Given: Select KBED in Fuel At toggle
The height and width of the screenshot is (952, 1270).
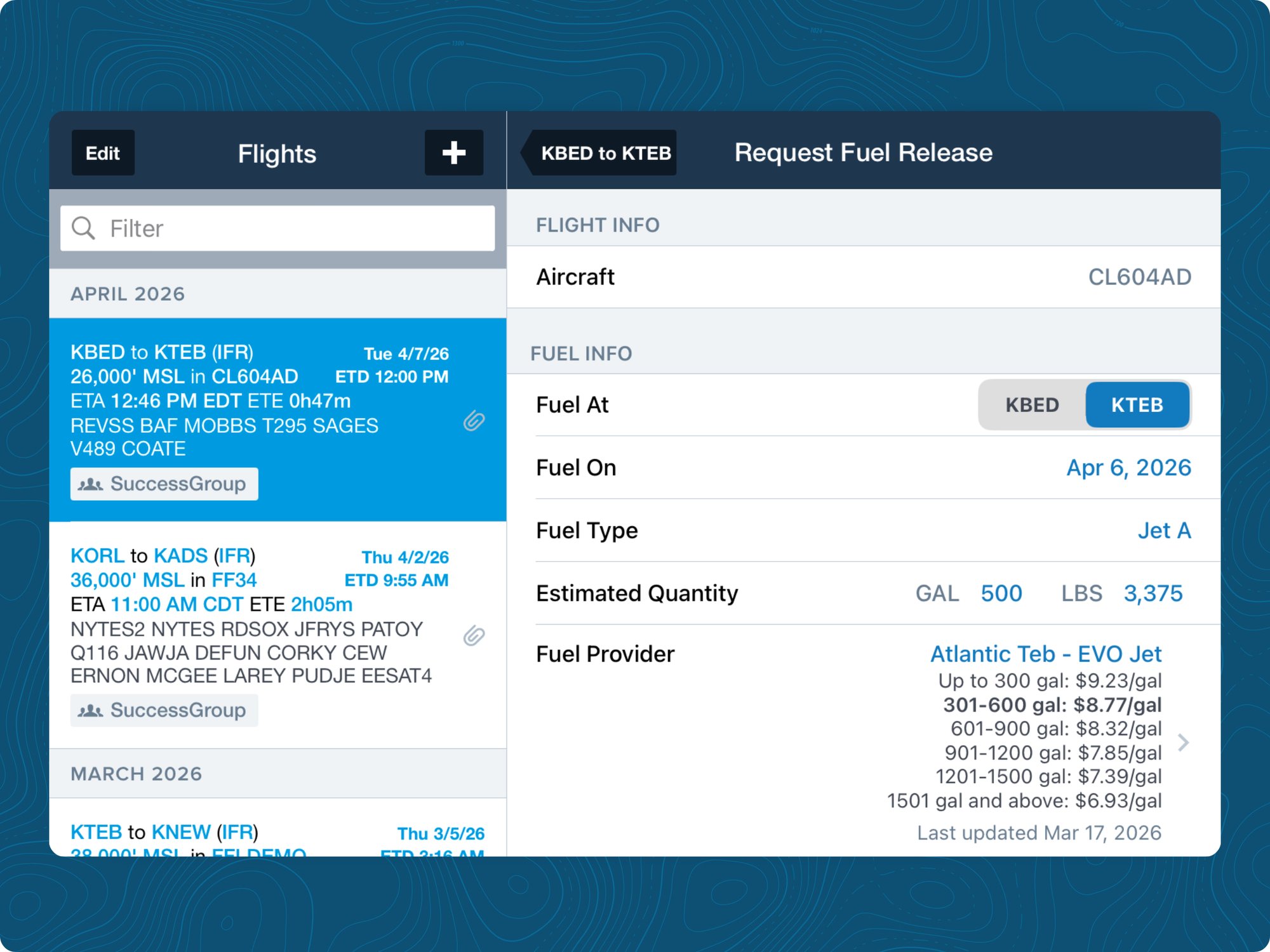Looking at the screenshot, I should [x=1032, y=405].
